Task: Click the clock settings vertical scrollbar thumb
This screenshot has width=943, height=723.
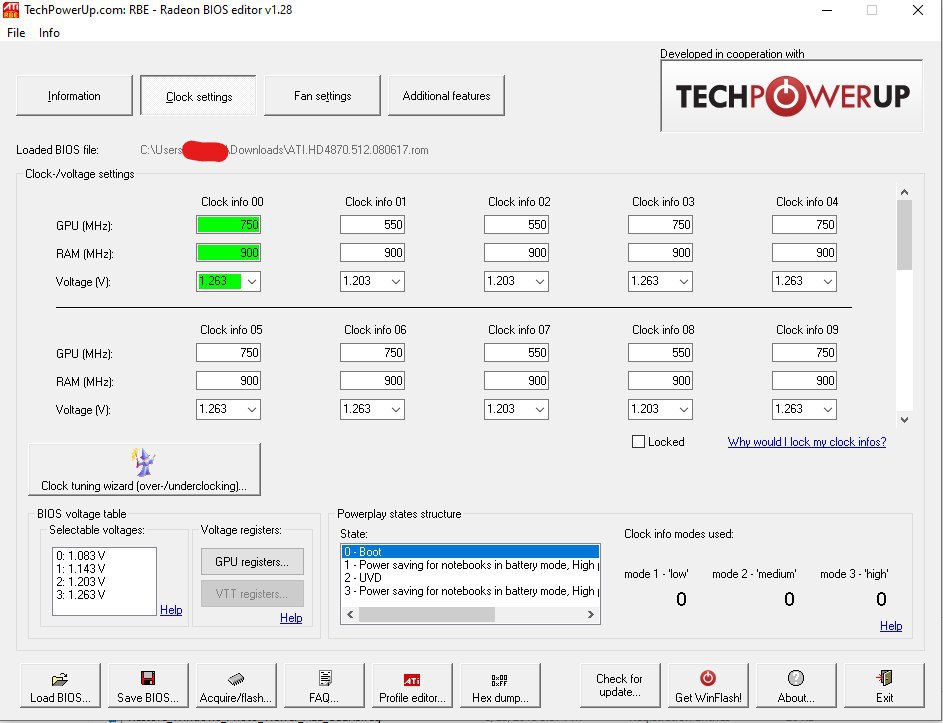Action: (x=904, y=235)
